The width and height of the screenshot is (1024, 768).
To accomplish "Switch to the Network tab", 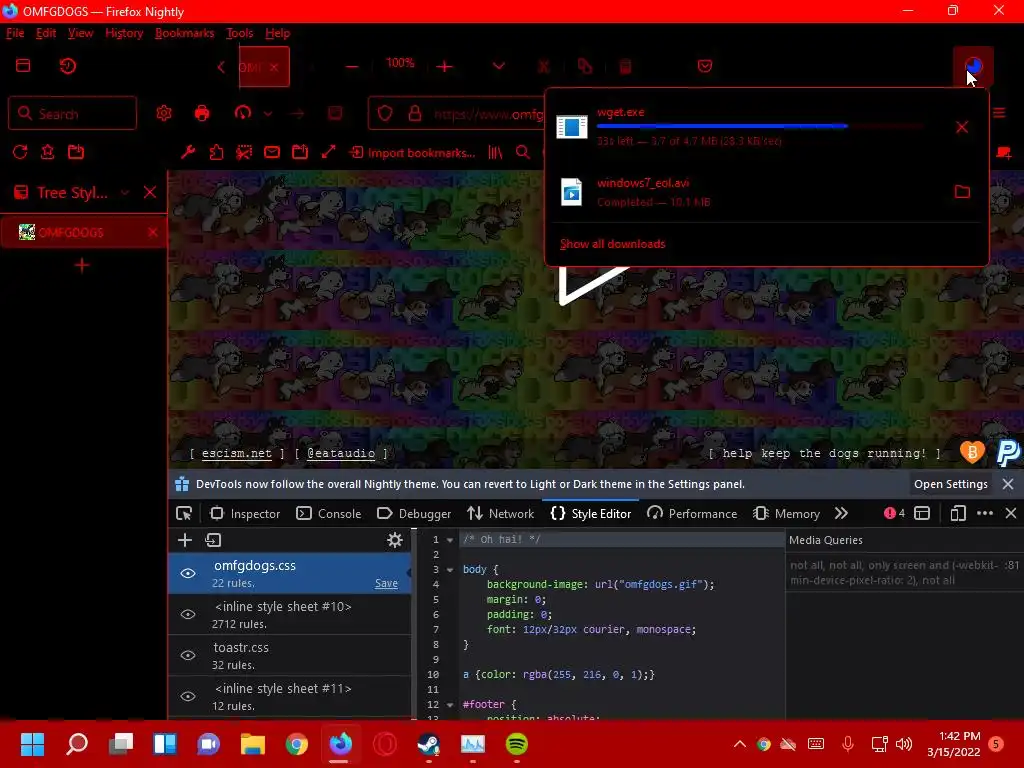I will pos(500,513).
